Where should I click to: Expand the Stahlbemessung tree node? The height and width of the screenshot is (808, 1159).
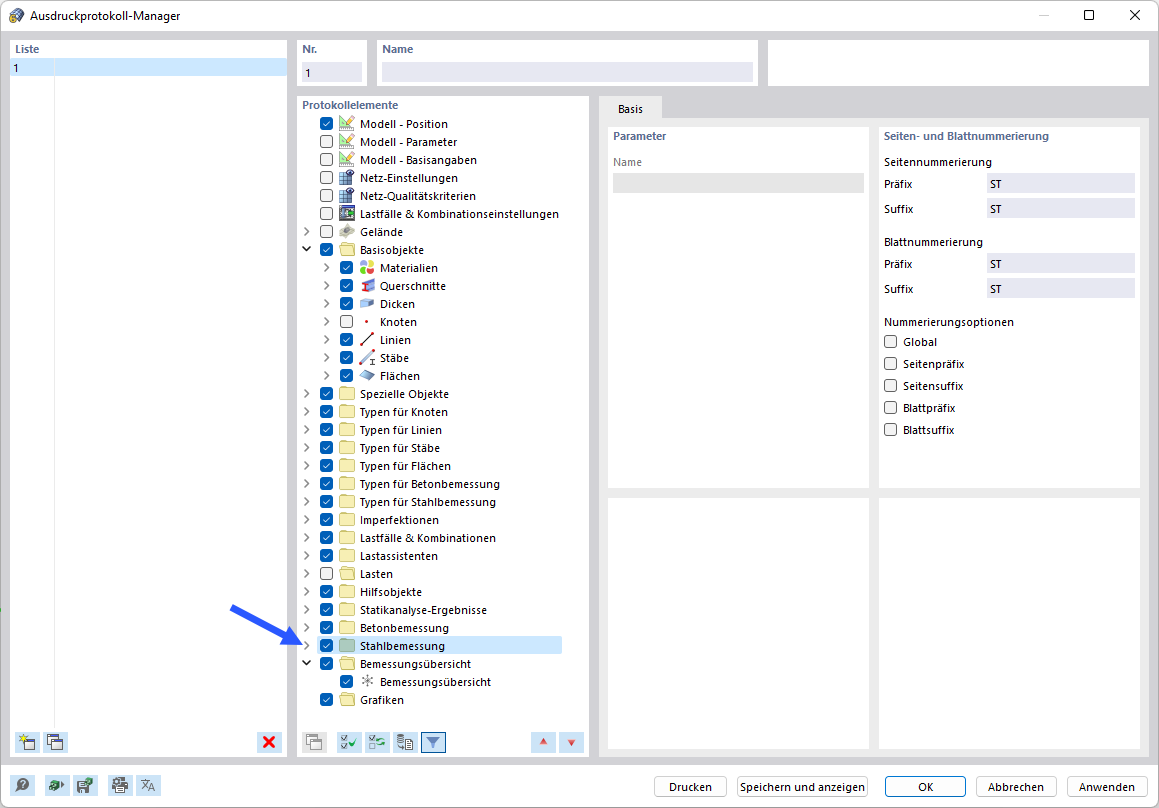[x=307, y=645]
